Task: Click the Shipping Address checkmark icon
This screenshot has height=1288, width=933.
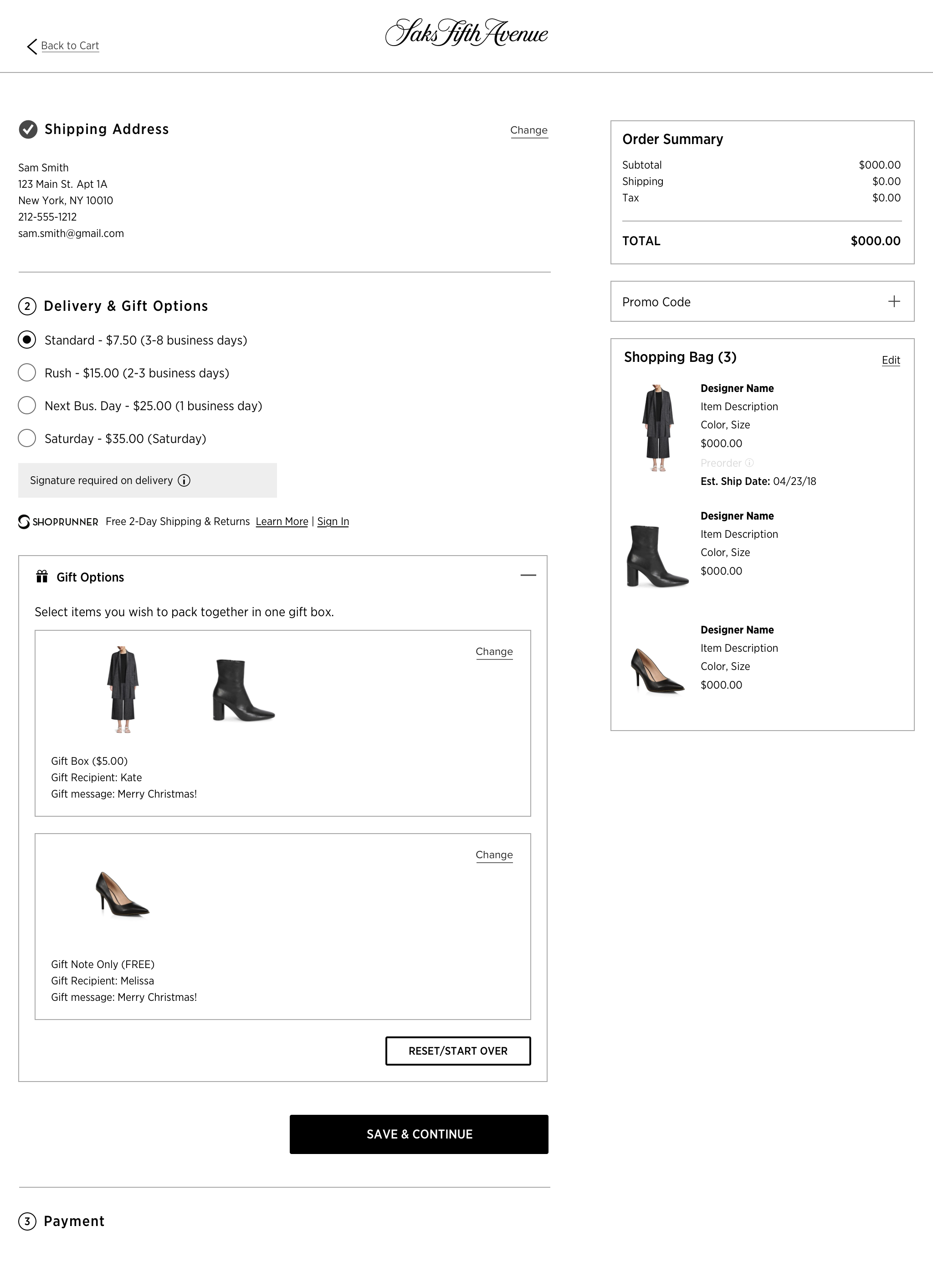Action: [x=28, y=129]
